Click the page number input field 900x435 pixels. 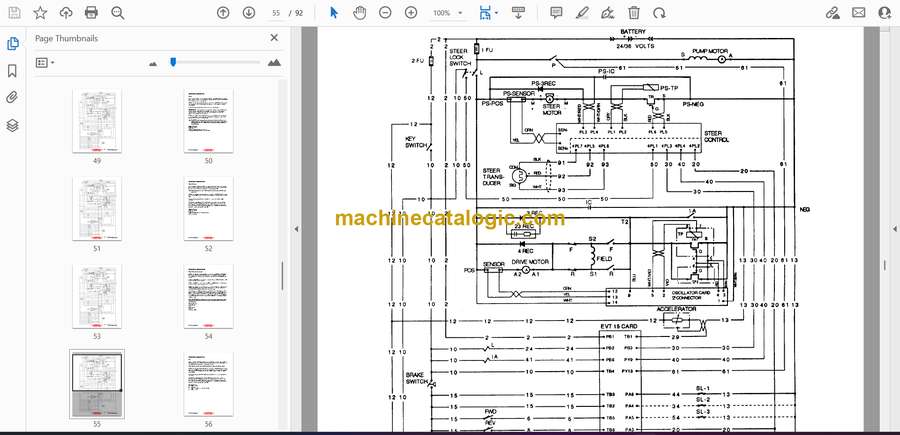click(x=279, y=13)
